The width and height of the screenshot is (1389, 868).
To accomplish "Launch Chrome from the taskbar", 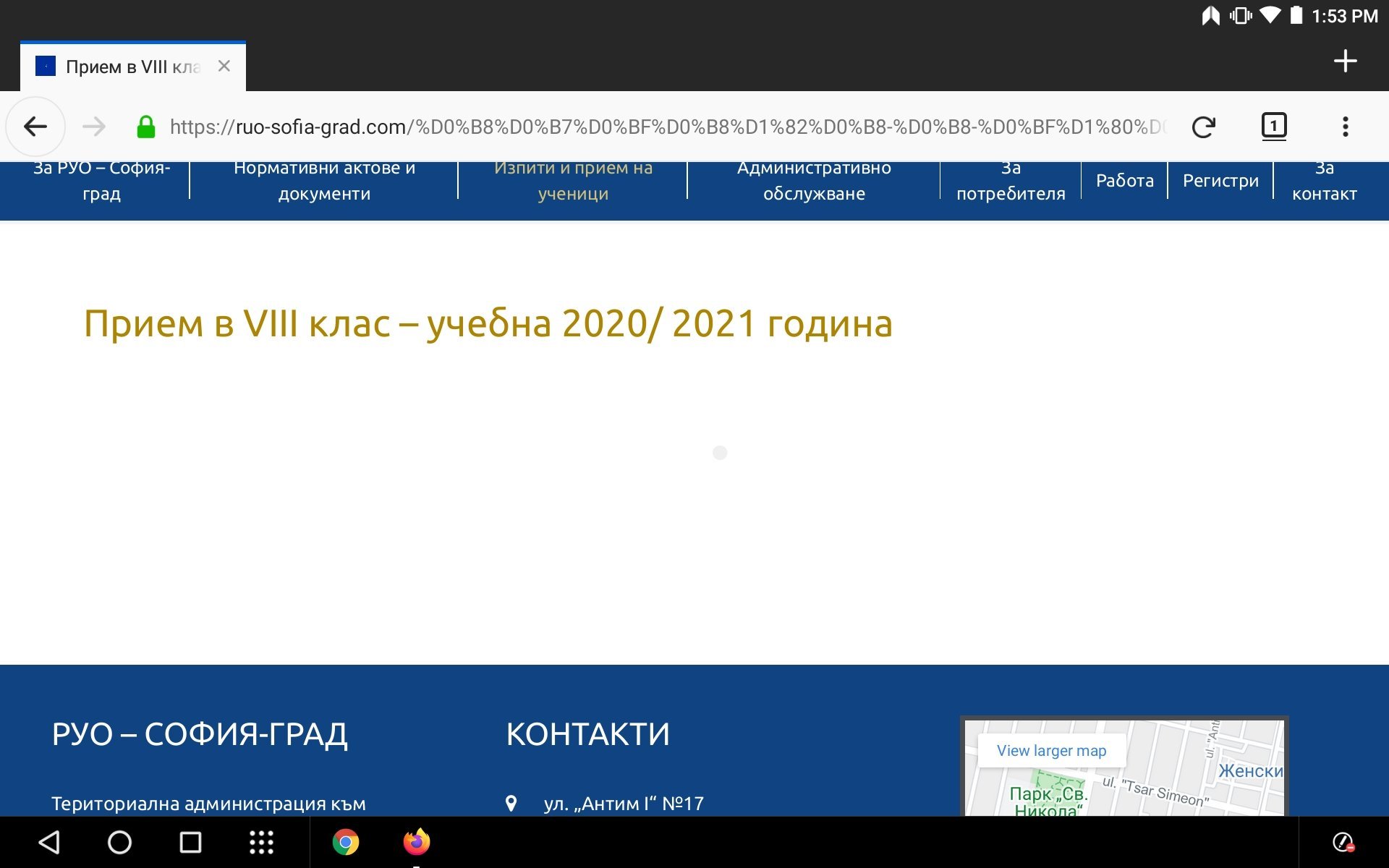I will (346, 842).
